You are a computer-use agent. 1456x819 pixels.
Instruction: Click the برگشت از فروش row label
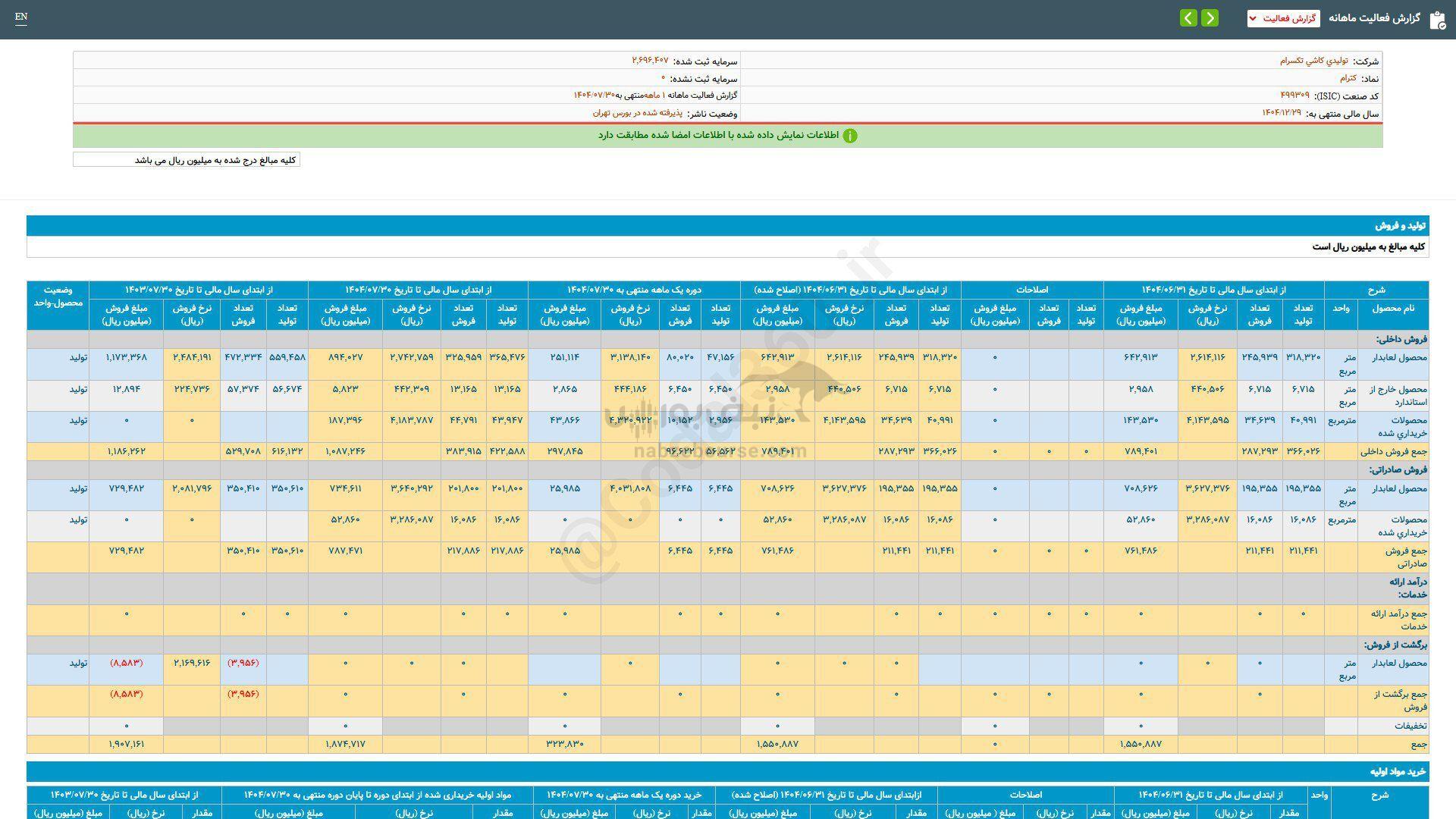pos(1395,645)
